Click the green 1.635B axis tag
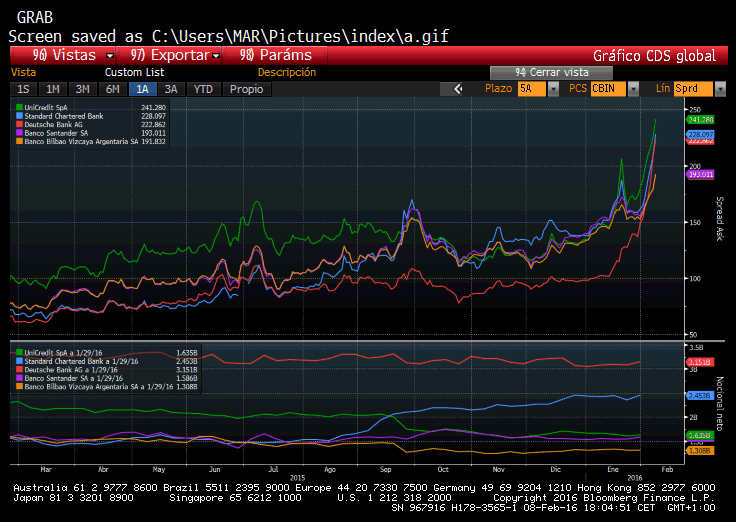The width and height of the screenshot is (736, 522). pyautogui.click(x=700, y=435)
